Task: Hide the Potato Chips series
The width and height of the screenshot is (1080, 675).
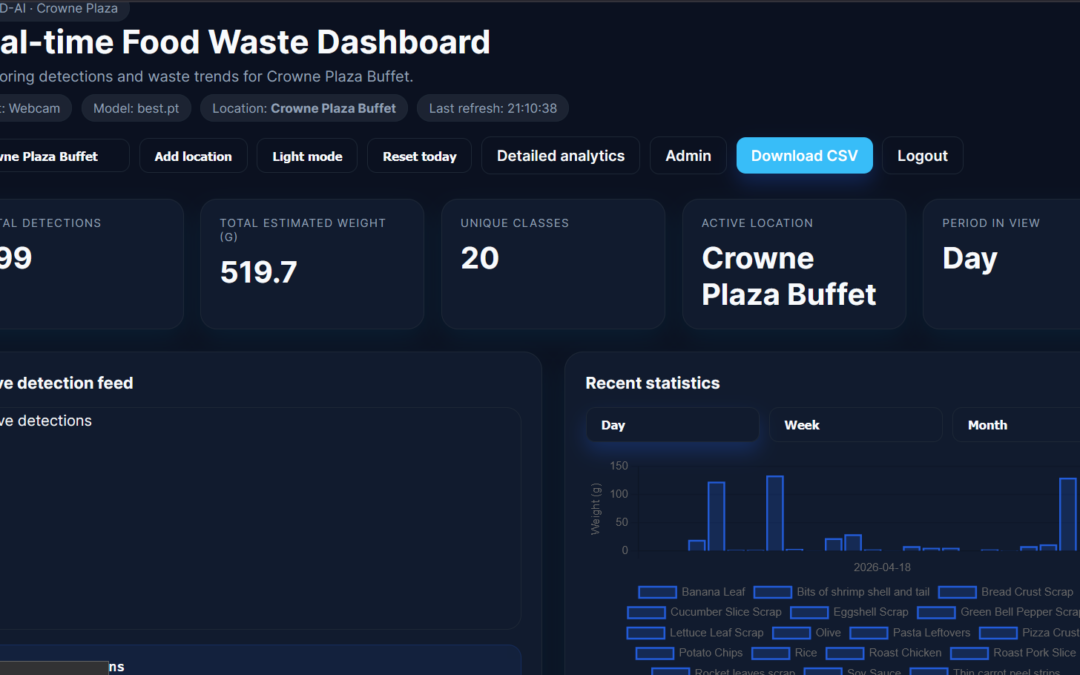Action: [689, 652]
